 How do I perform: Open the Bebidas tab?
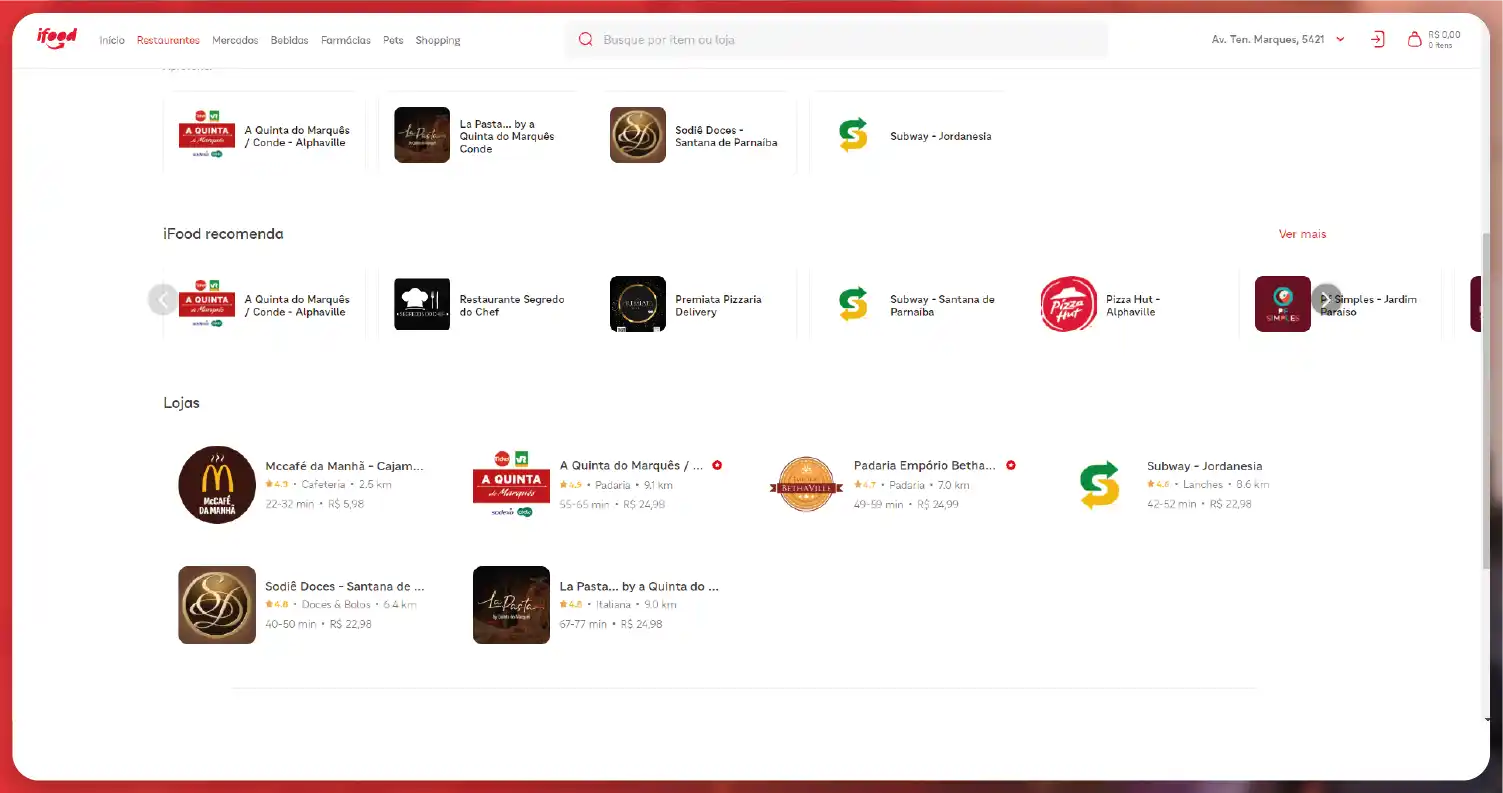289,40
